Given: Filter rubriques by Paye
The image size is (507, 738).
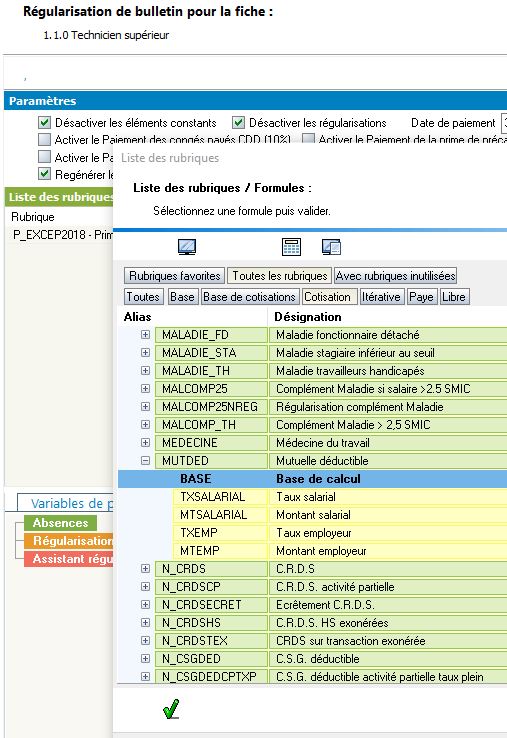Looking at the screenshot, I should tap(421, 297).
